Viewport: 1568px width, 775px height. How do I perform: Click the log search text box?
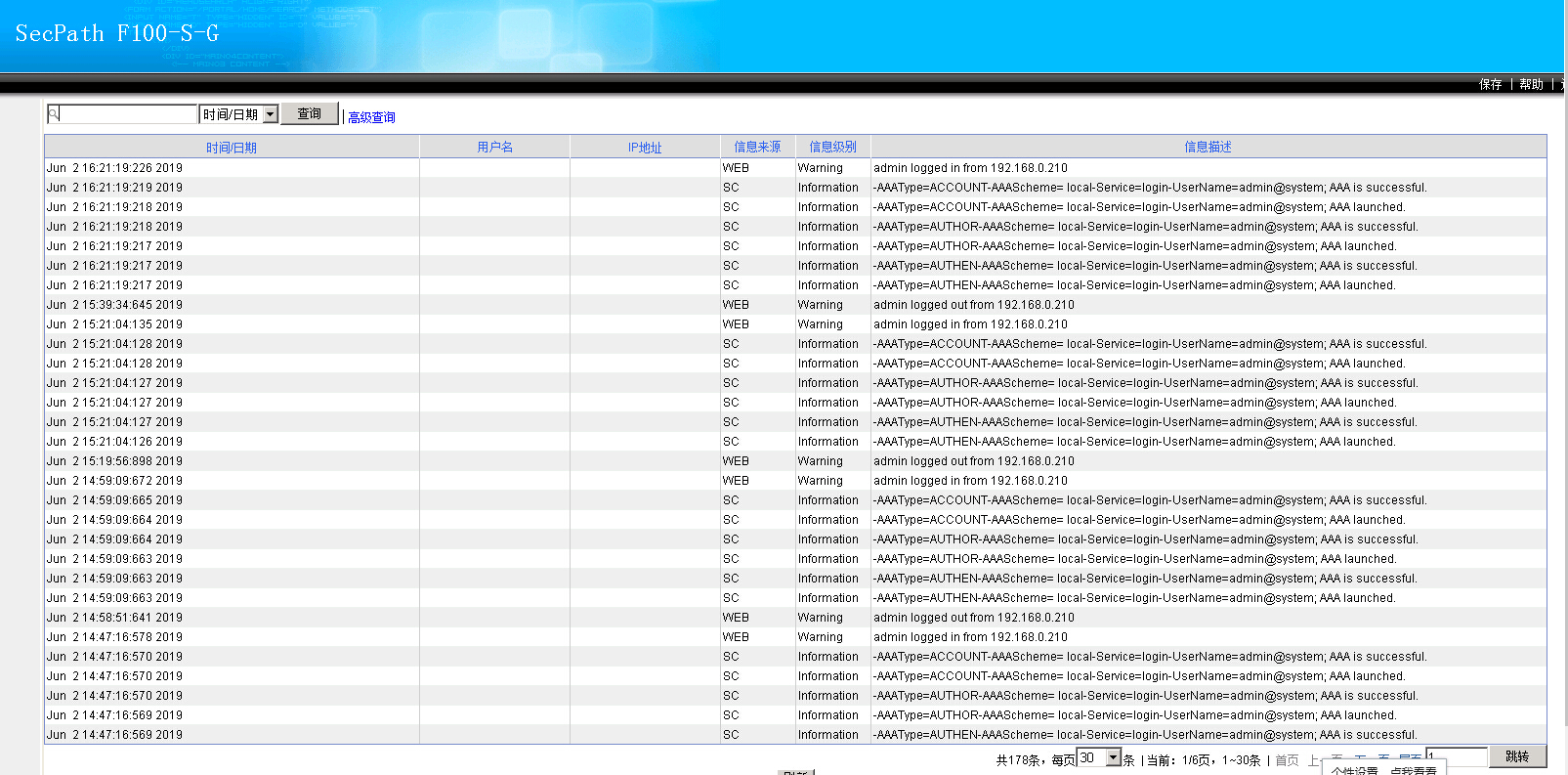click(x=122, y=114)
